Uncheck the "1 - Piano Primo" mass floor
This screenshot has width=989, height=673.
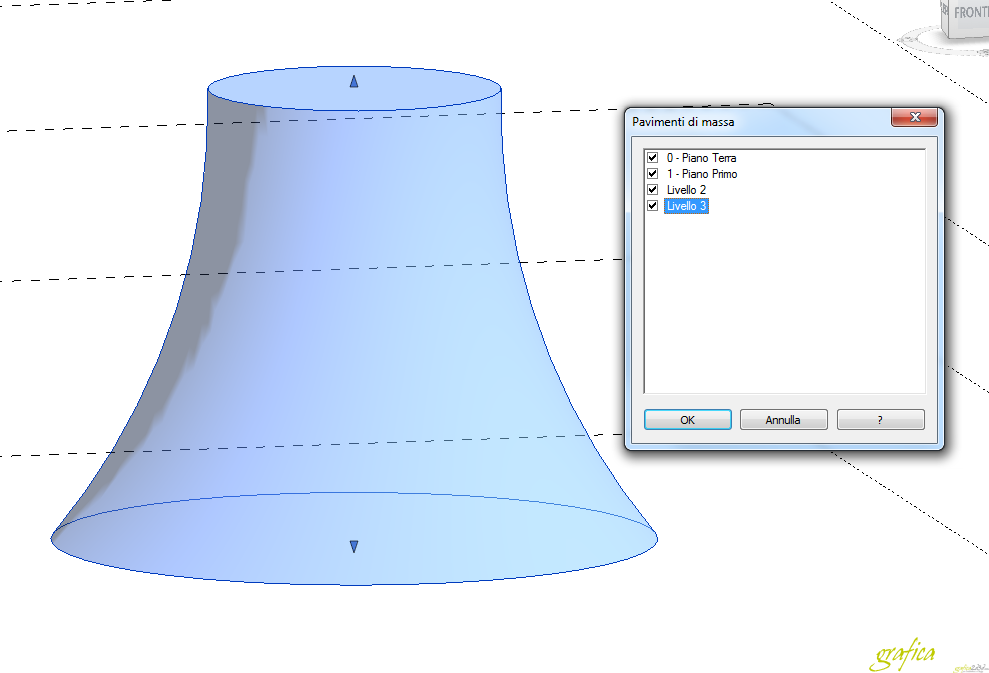[652, 173]
